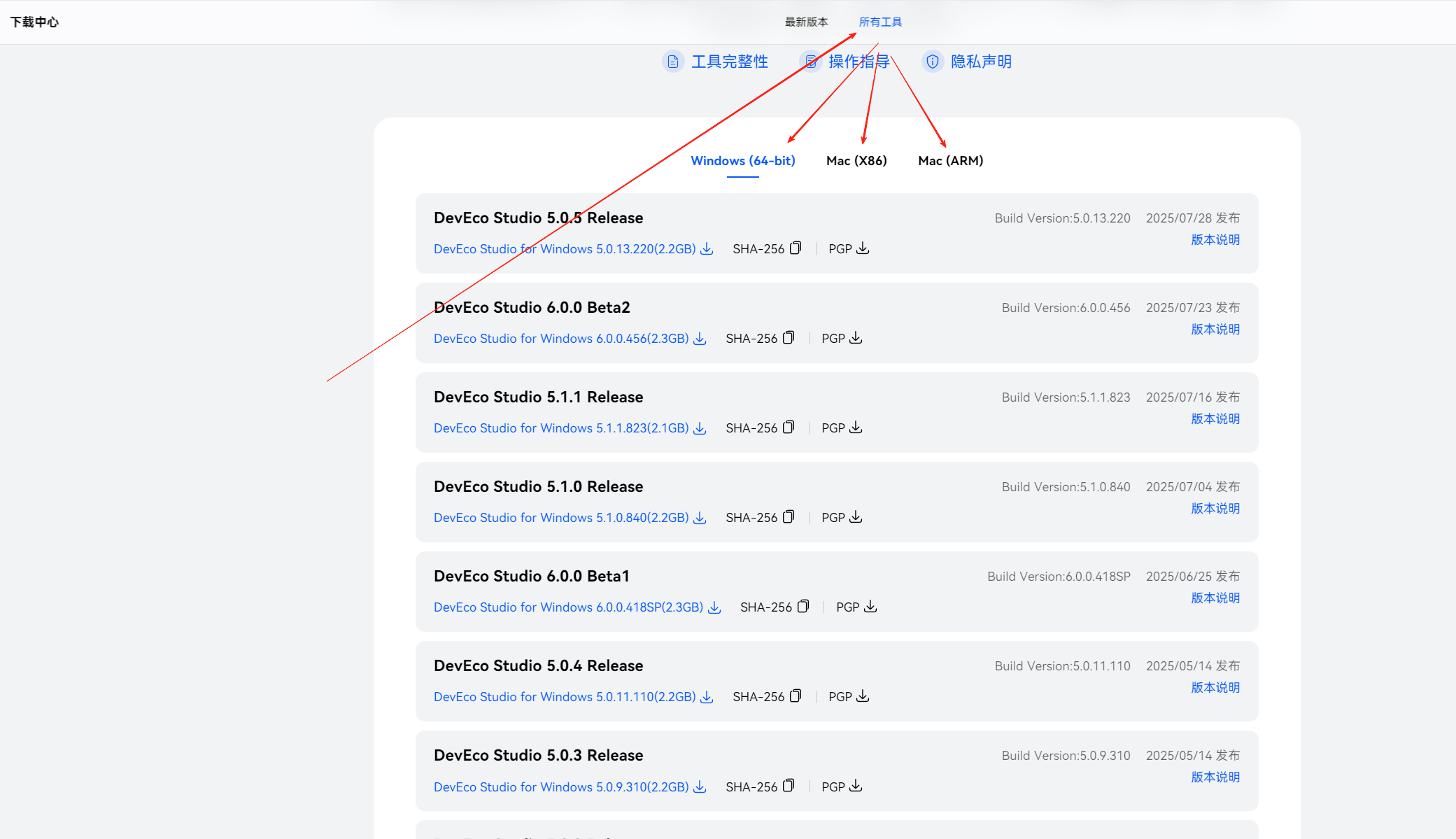Click download icon for Windows 5.1.0.840
This screenshot has width=1456, height=839.
(x=700, y=517)
